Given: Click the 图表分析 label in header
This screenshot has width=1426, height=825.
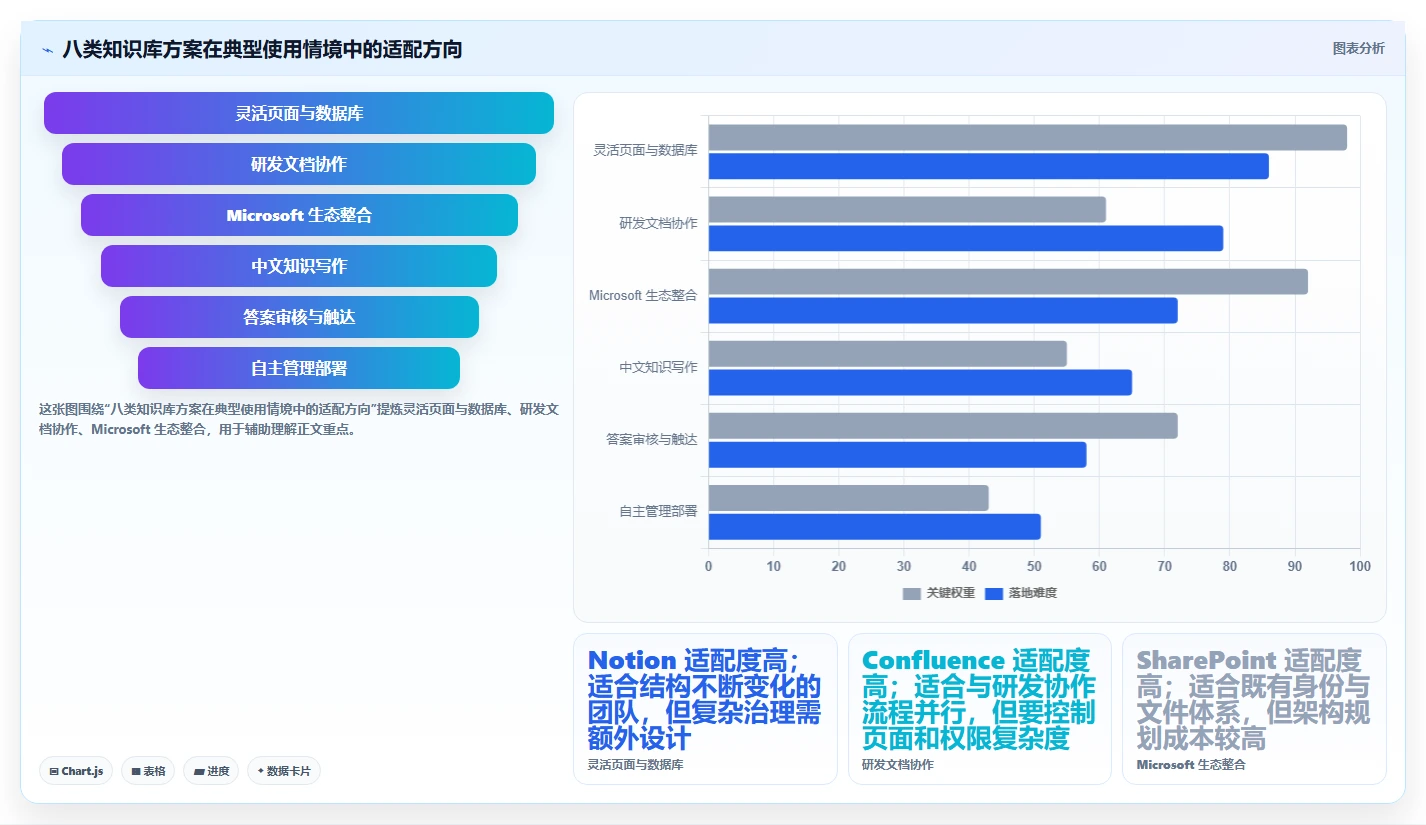Looking at the screenshot, I should point(1358,48).
